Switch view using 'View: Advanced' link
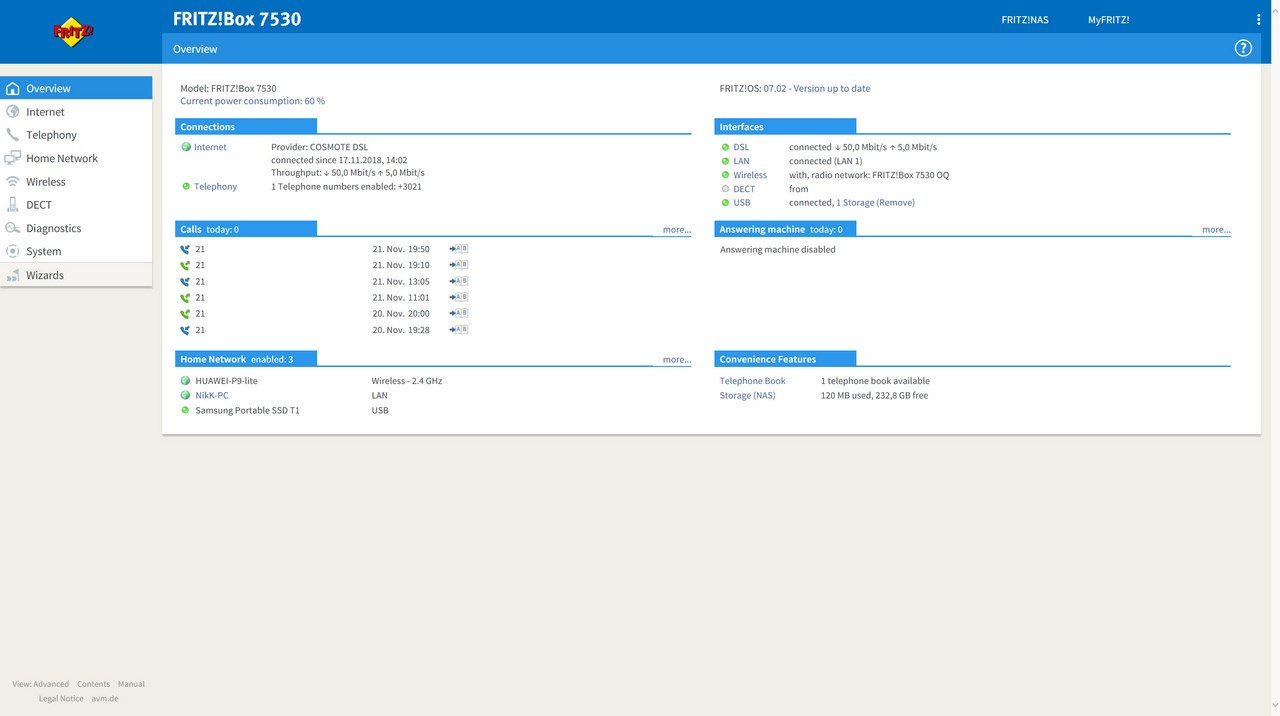The height and width of the screenshot is (716, 1280). [x=41, y=684]
